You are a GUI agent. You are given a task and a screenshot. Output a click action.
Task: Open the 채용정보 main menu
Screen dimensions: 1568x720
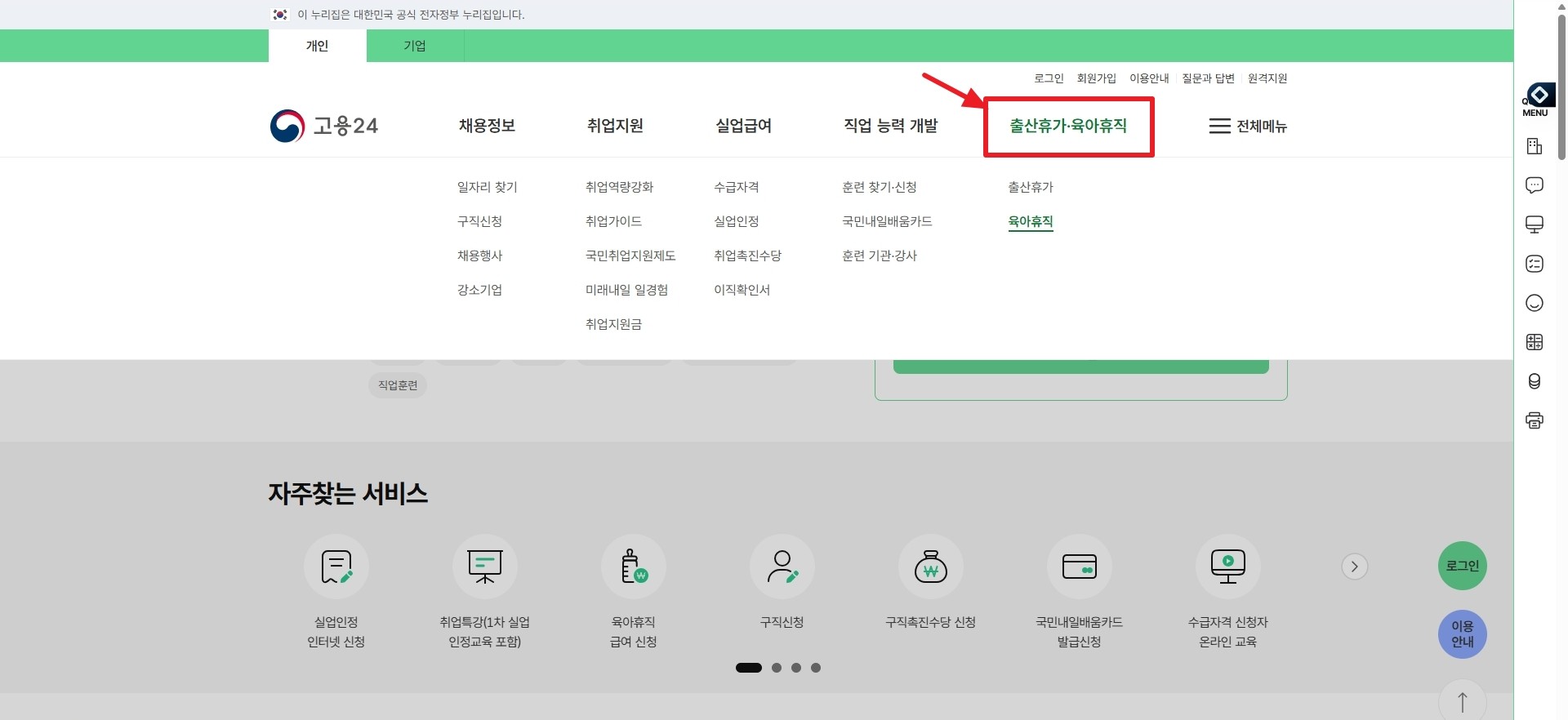(487, 126)
